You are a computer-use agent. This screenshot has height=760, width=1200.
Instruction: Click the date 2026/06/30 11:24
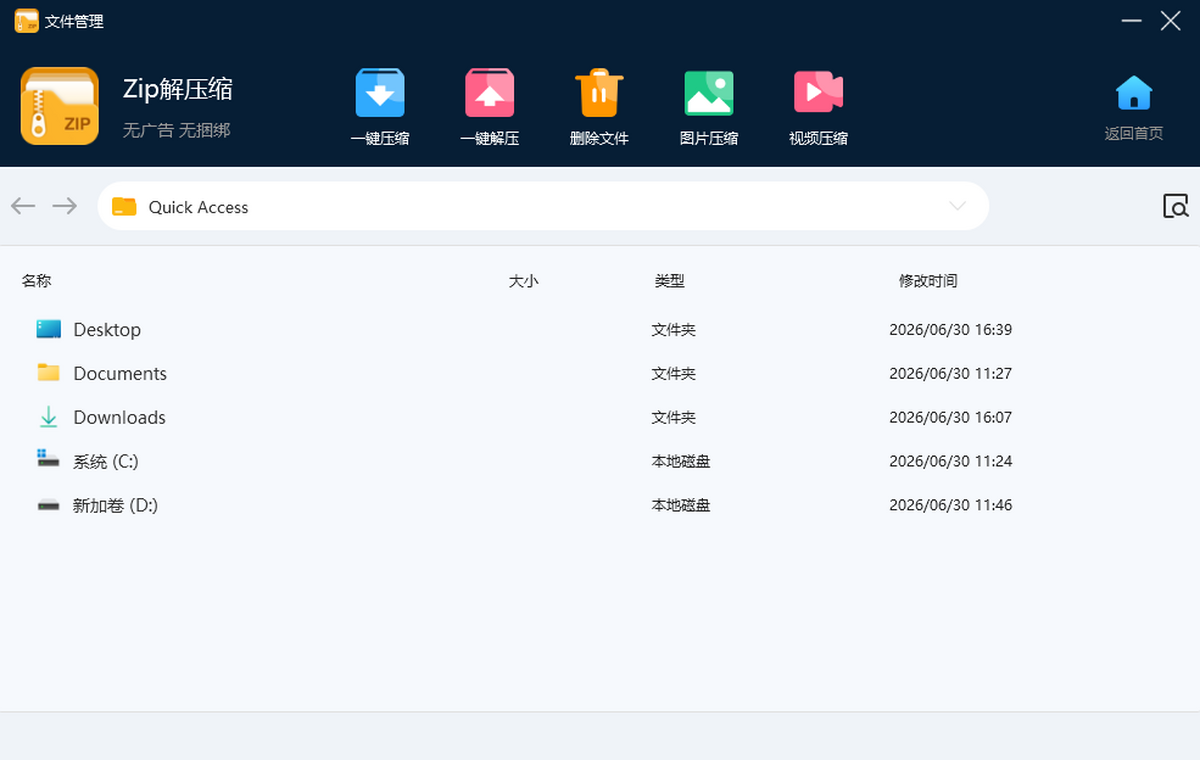click(x=950, y=461)
